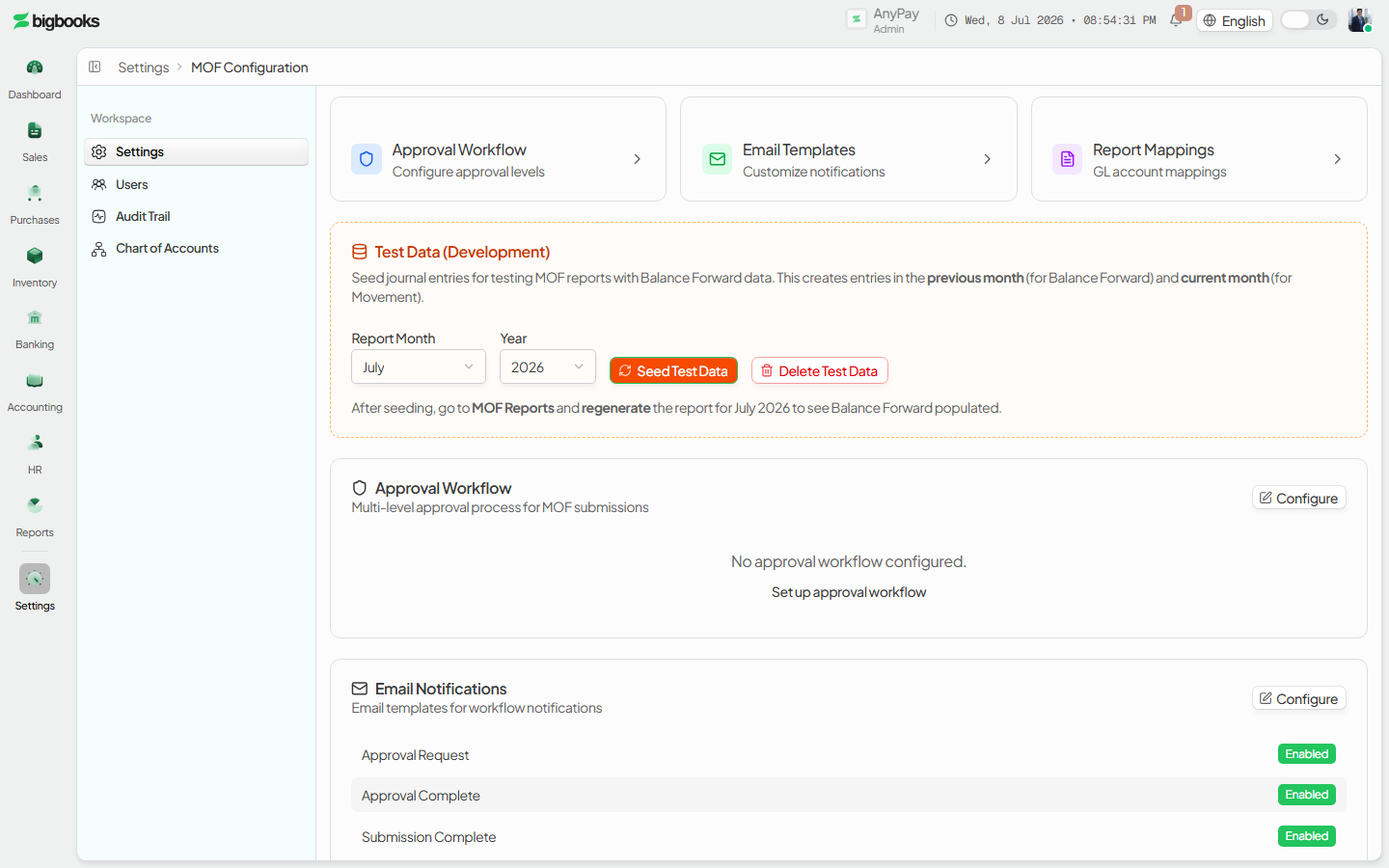Screen dimensions: 1389x868
Task: Click Set up approval workflow link
Action: pyautogui.click(x=849, y=592)
